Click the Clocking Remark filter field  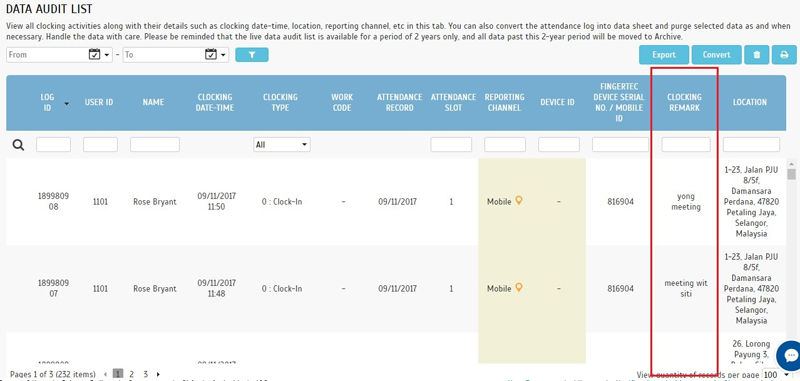click(686, 145)
